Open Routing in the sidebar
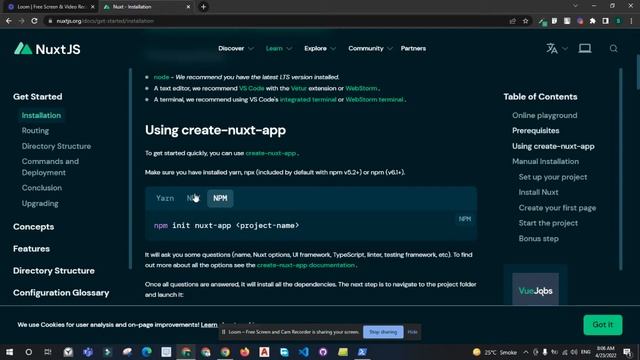640x360 pixels. click(36, 131)
